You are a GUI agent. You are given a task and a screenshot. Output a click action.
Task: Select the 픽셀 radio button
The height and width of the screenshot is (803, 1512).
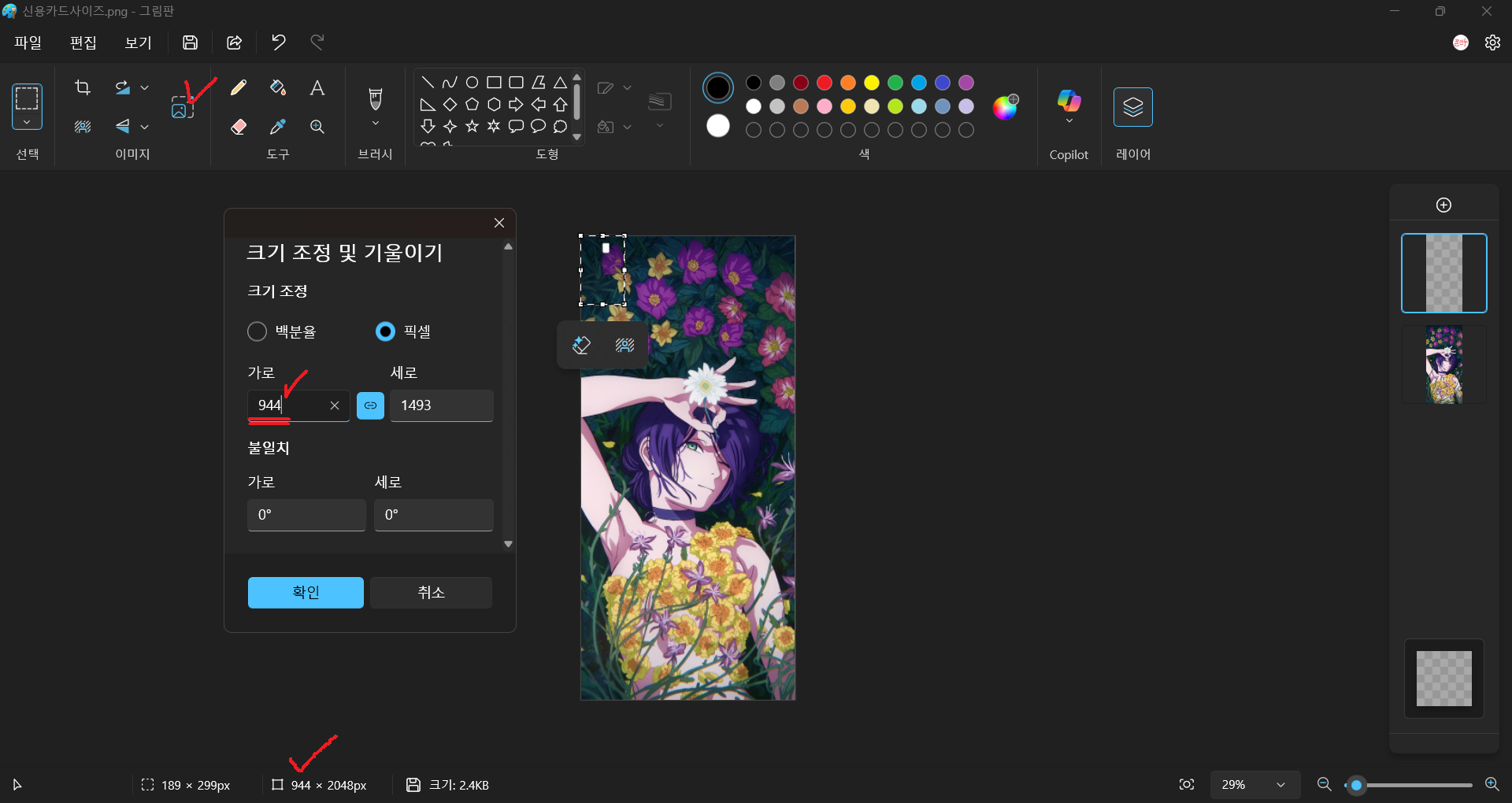click(x=385, y=331)
